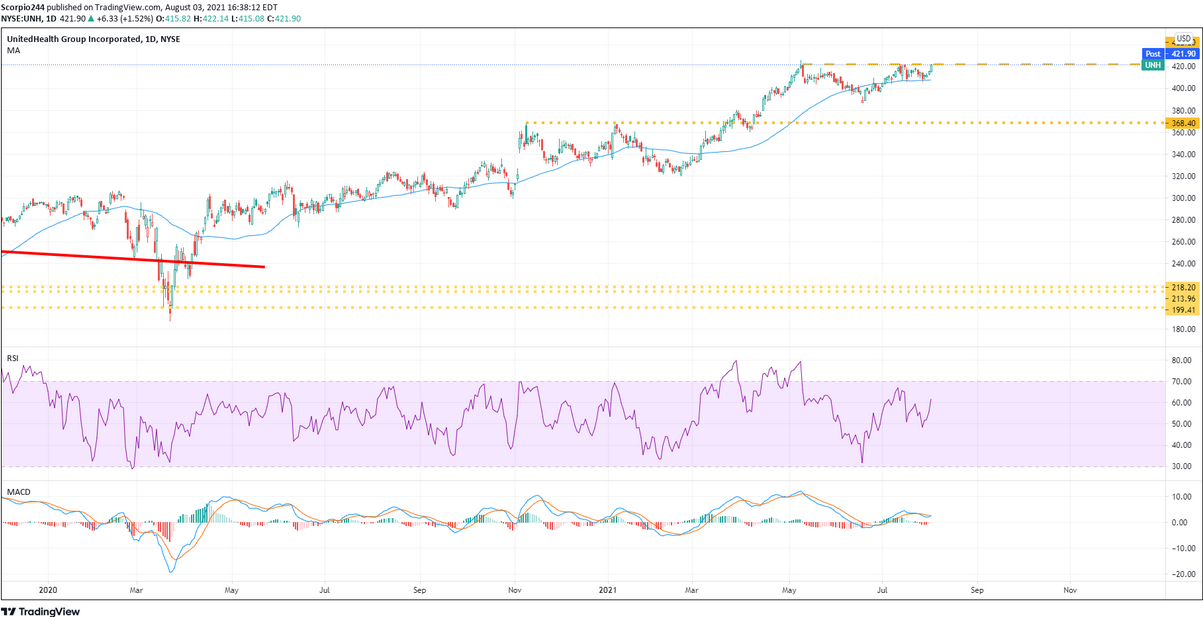This screenshot has width=1203, height=617.
Task: Click the MACD indicator label
Action: tap(18, 493)
